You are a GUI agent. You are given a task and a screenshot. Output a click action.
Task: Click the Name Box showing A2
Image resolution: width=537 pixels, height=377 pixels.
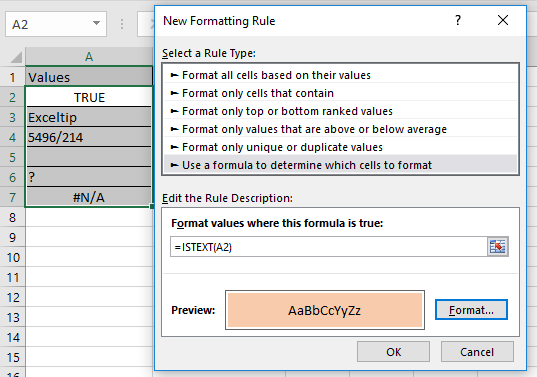tap(56, 24)
